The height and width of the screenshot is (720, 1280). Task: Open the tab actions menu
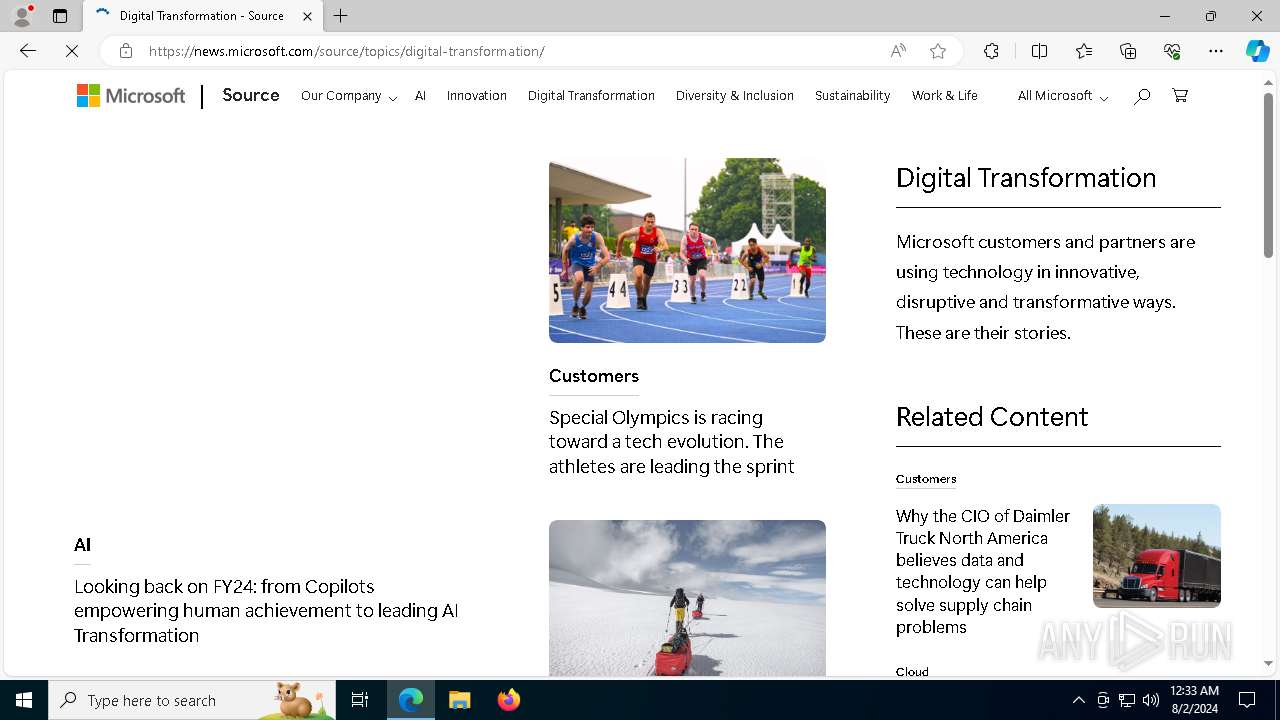[60, 16]
